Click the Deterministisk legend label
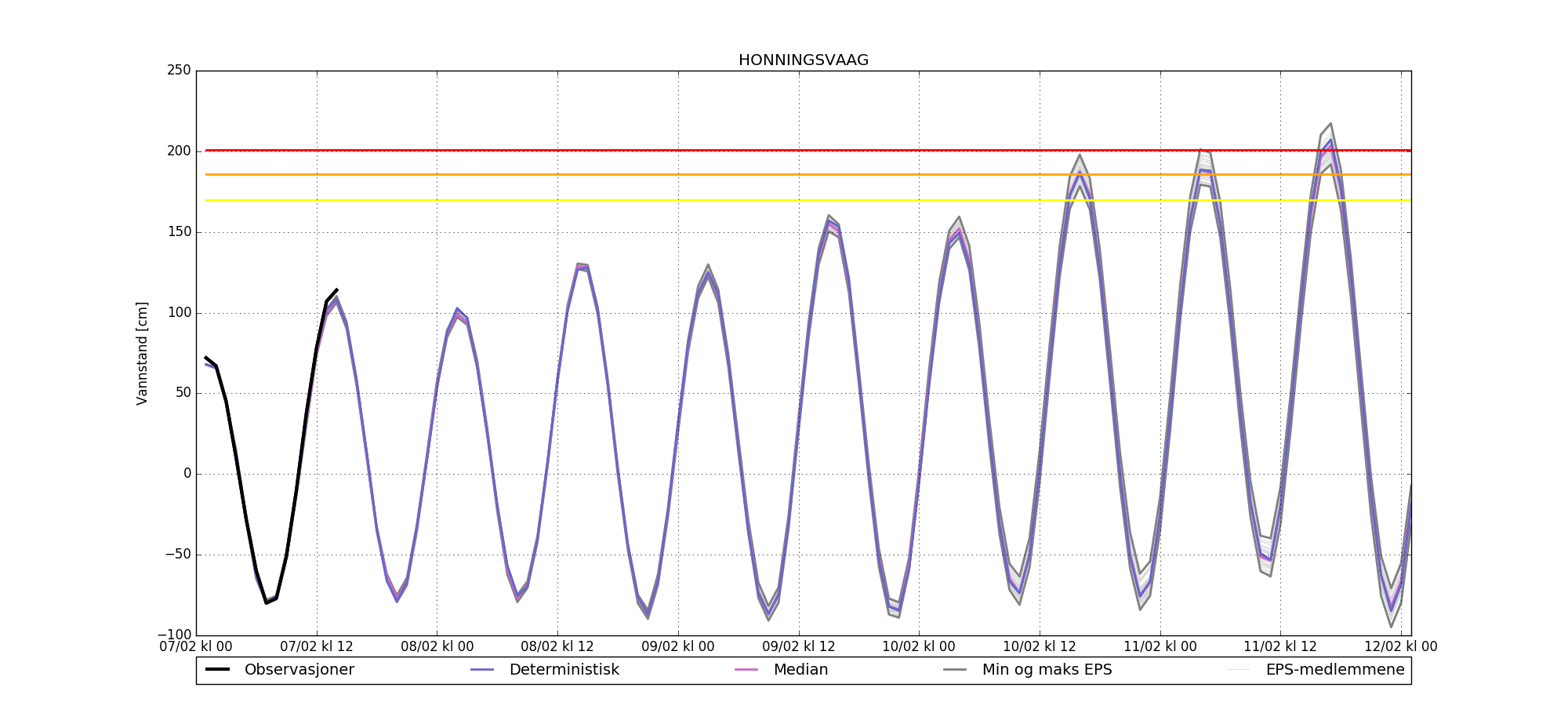Viewport: 1568px width, 706px height. tap(564, 670)
